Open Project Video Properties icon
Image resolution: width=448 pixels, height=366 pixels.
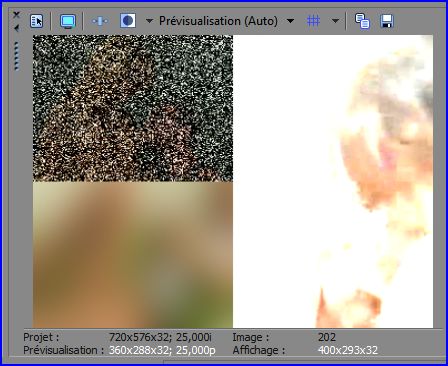pos(36,21)
